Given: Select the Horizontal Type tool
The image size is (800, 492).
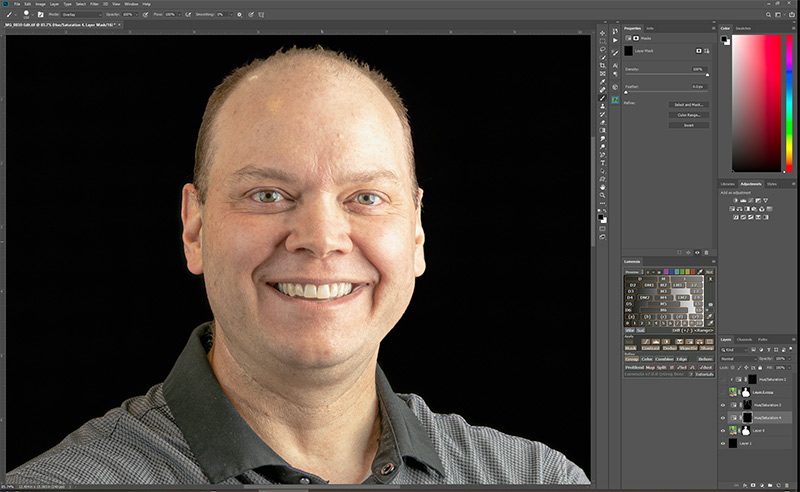Looking at the screenshot, I should coord(603,163).
